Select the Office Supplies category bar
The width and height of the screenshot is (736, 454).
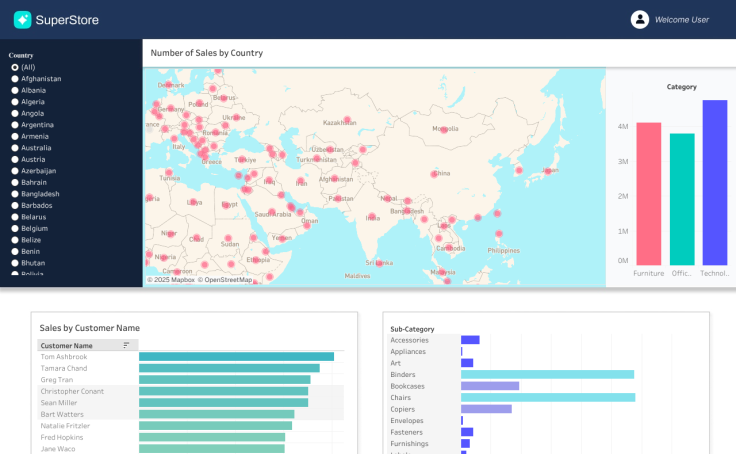682,199
